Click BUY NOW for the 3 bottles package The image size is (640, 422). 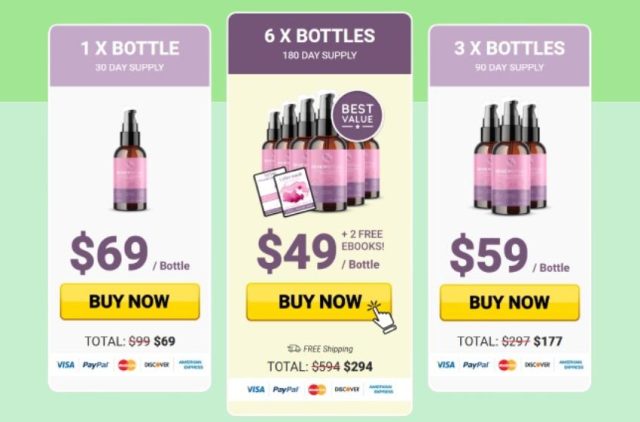[509, 302]
